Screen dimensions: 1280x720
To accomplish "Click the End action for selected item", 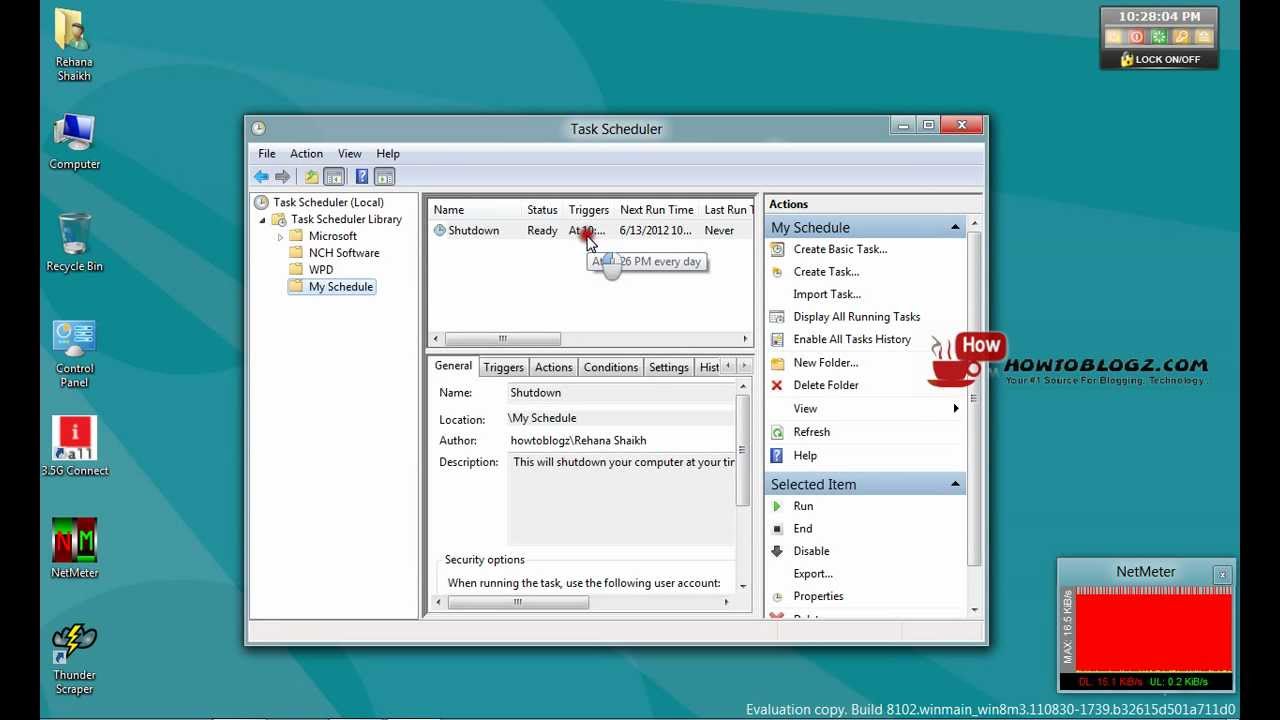I will tap(802, 528).
